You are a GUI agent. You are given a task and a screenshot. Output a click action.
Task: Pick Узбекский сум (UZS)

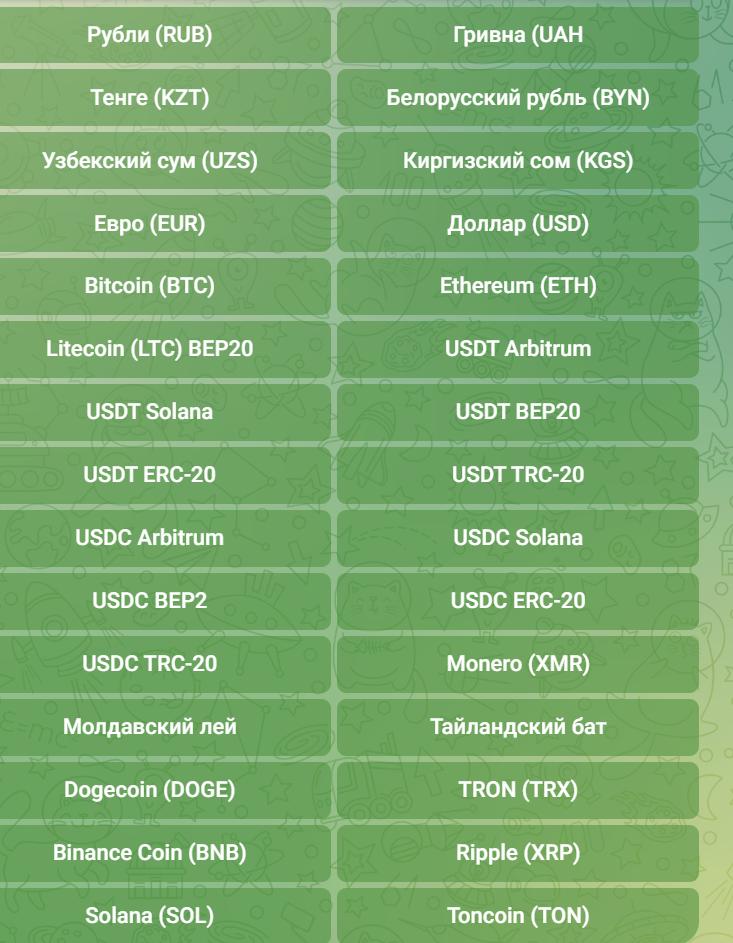[x=150, y=161]
